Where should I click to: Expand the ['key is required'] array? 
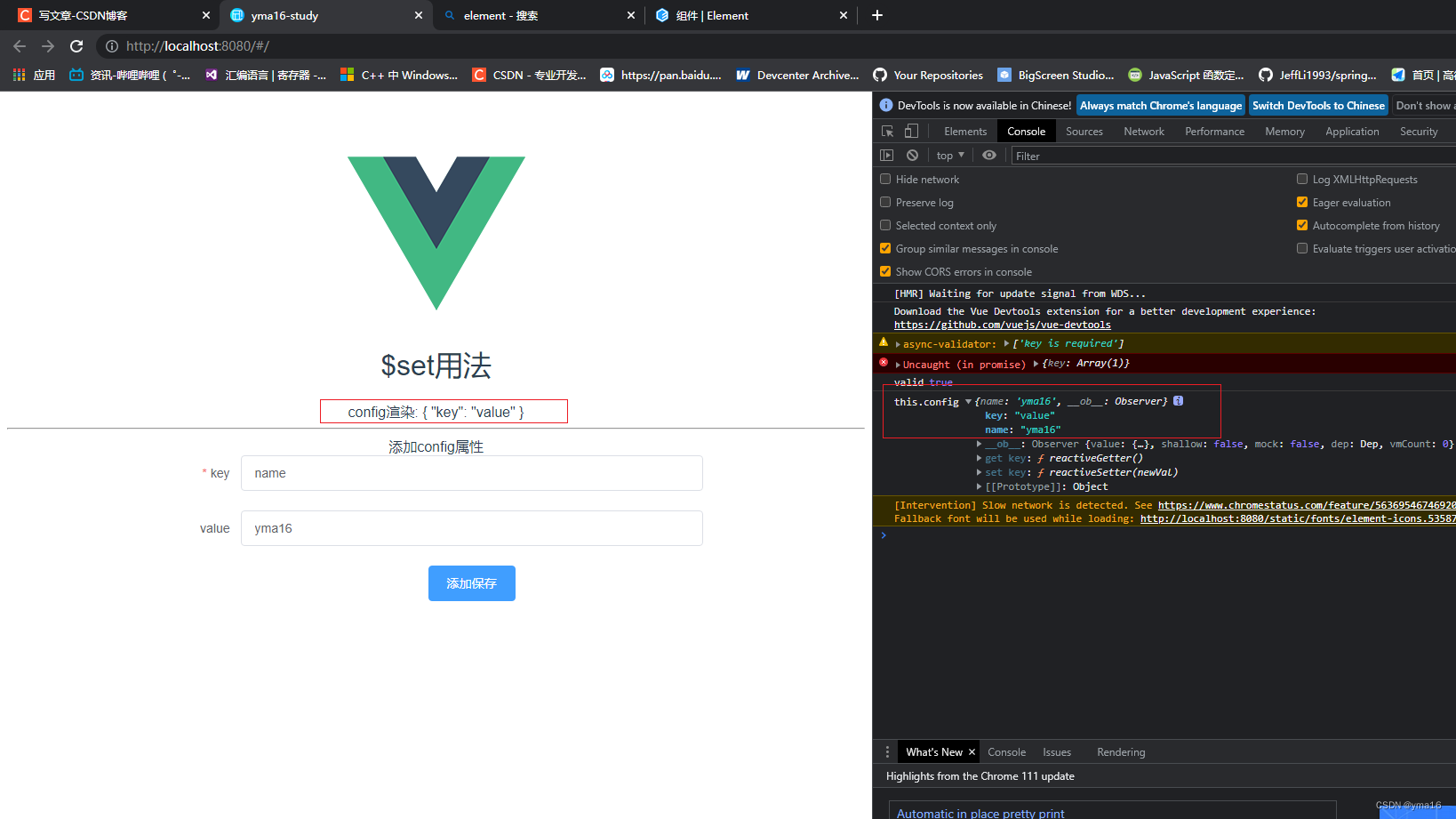click(x=1006, y=343)
